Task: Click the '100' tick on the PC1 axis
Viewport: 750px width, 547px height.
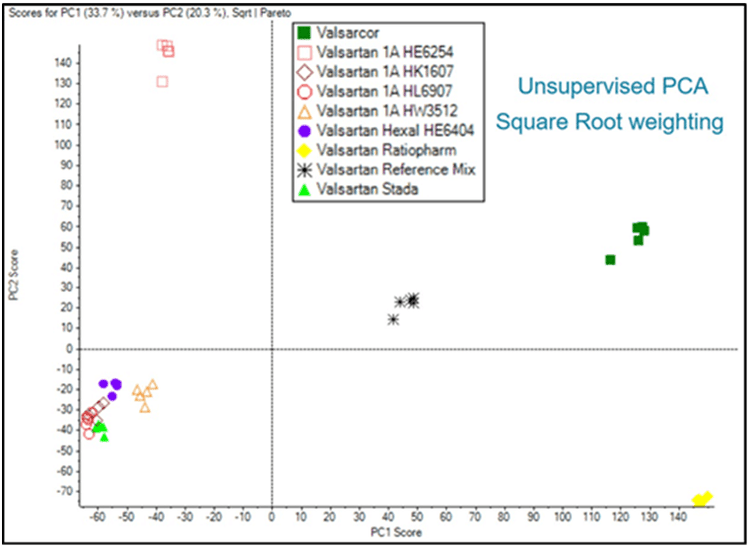Action: click(x=562, y=517)
